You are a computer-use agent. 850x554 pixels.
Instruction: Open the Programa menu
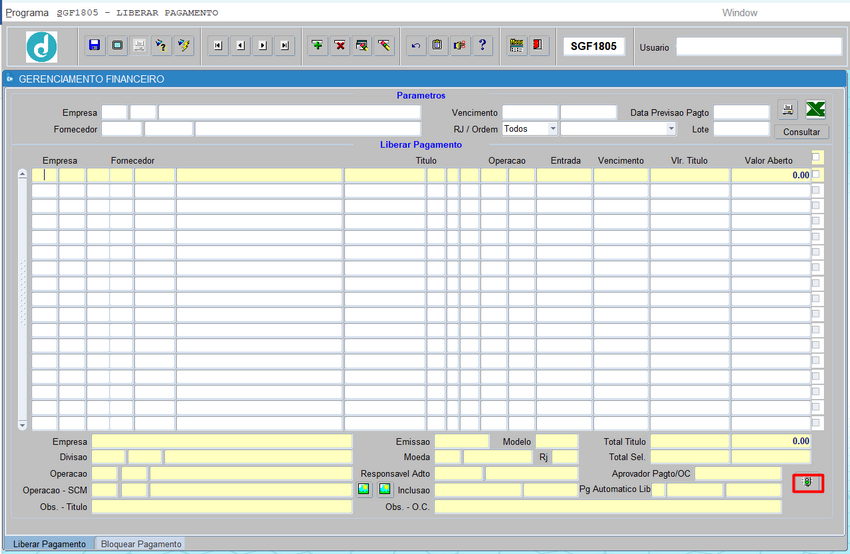tap(27, 12)
